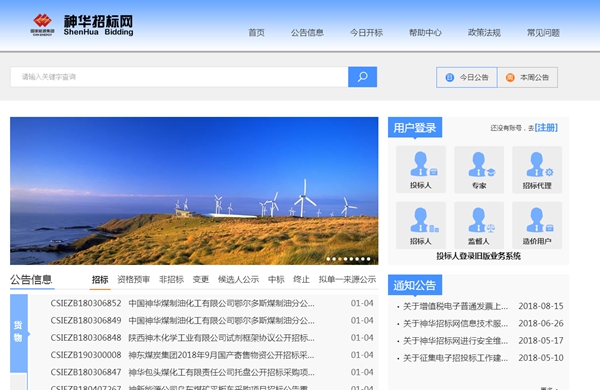
Task: Open 常见问题 navigation item
Action: 543,33
